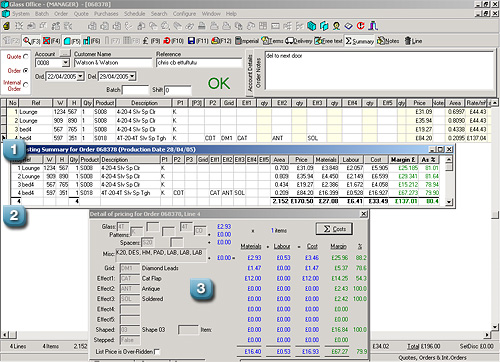
Task: Click the F6 toolbar button
Action: pos(91,41)
